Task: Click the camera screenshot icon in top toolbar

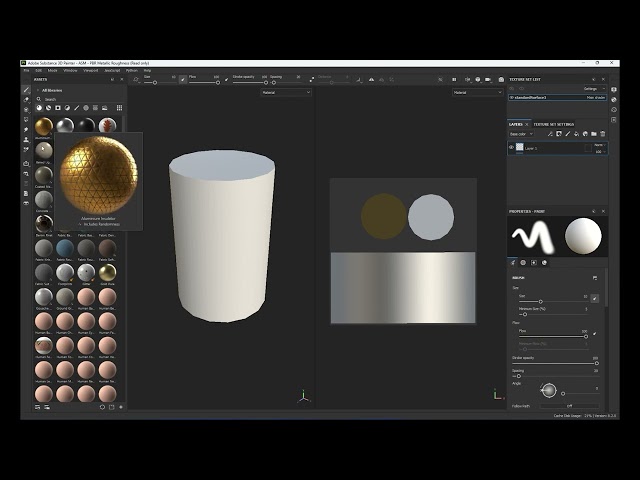Action: tap(501, 80)
